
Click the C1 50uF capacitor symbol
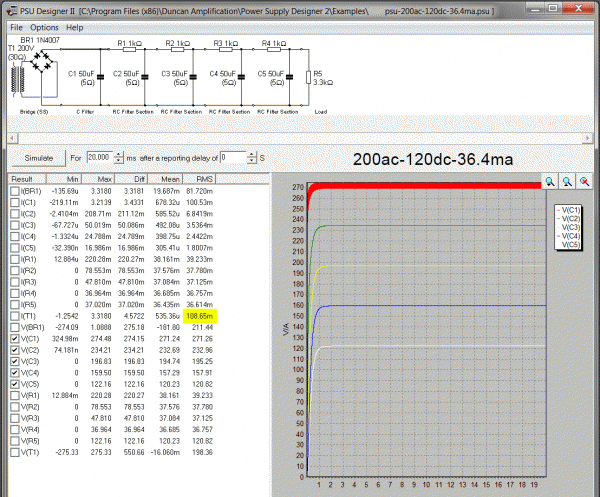click(x=101, y=77)
